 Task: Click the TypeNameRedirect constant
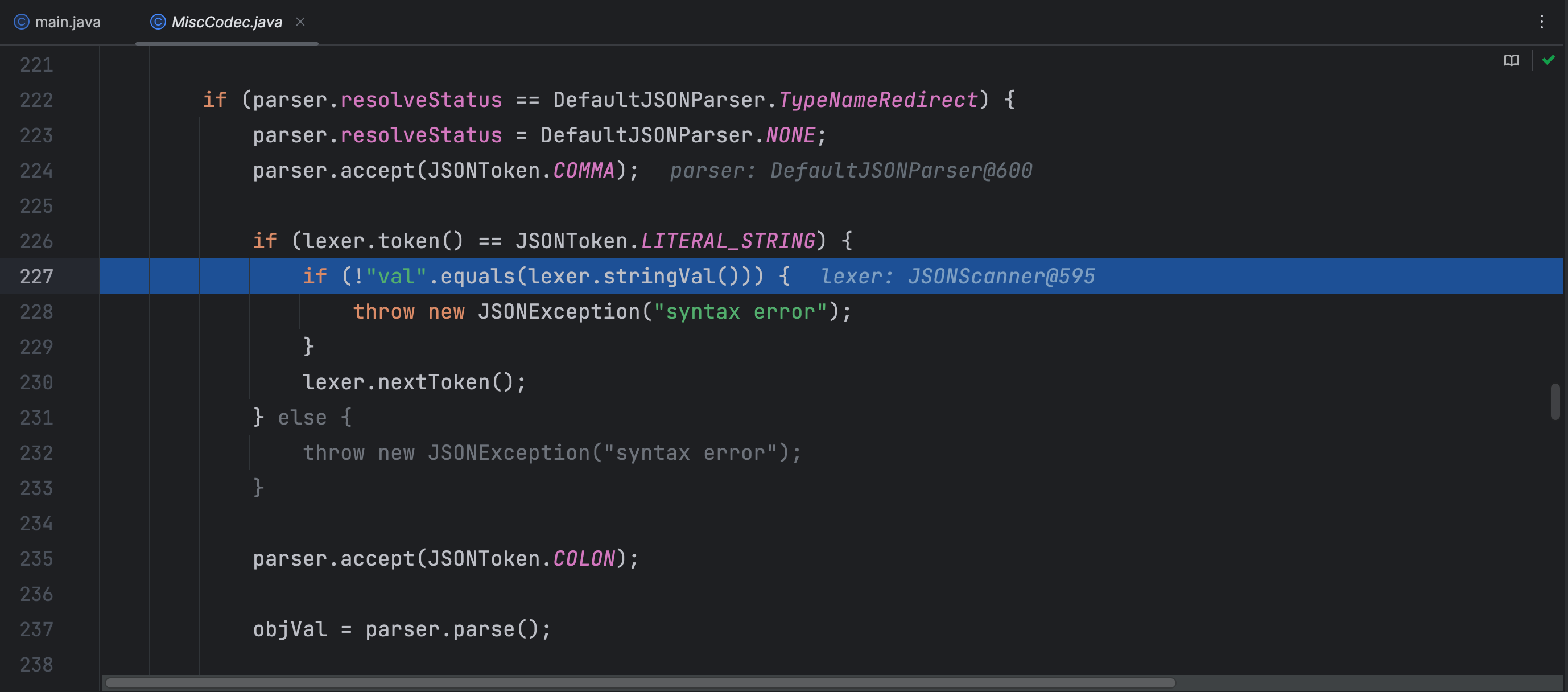pyautogui.click(x=878, y=100)
